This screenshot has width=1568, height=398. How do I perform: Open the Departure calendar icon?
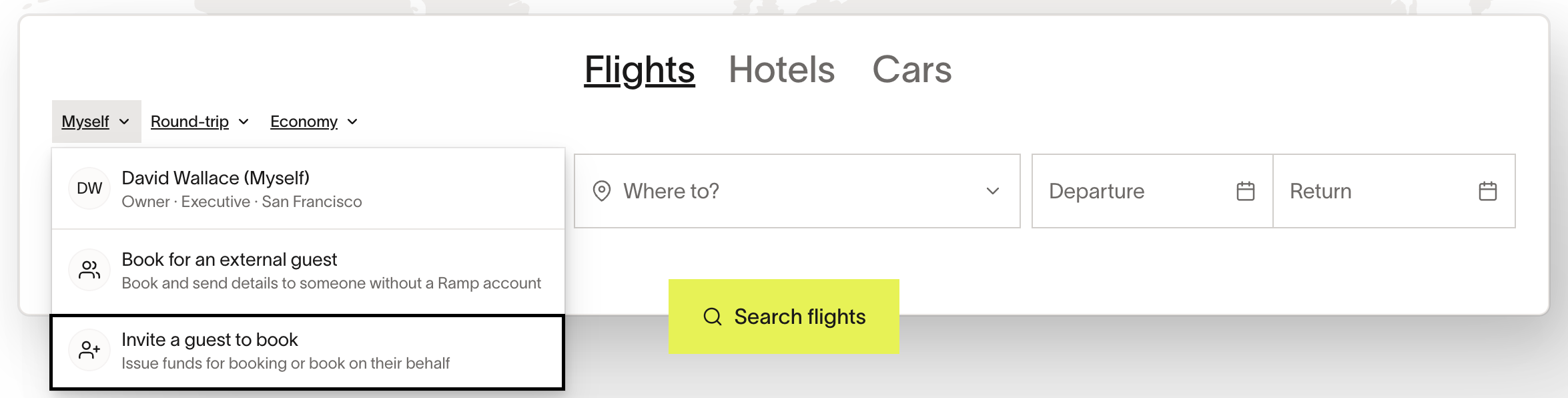click(x=1246, y=191)
